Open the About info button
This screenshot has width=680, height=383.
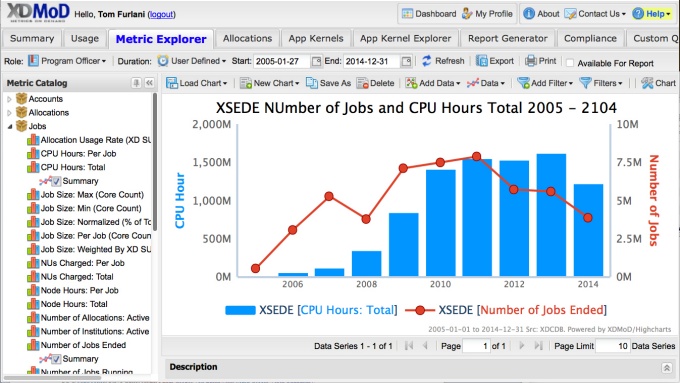[x=541, y=14]
